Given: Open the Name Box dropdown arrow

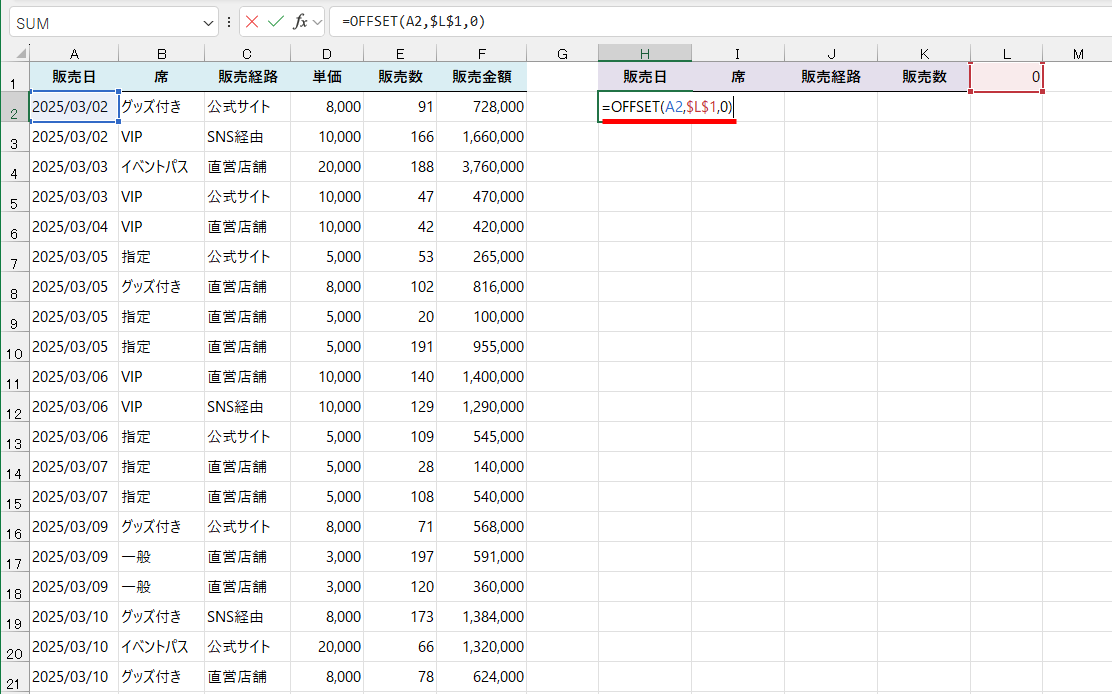Looking at the screenshot, I should point(210,22).
